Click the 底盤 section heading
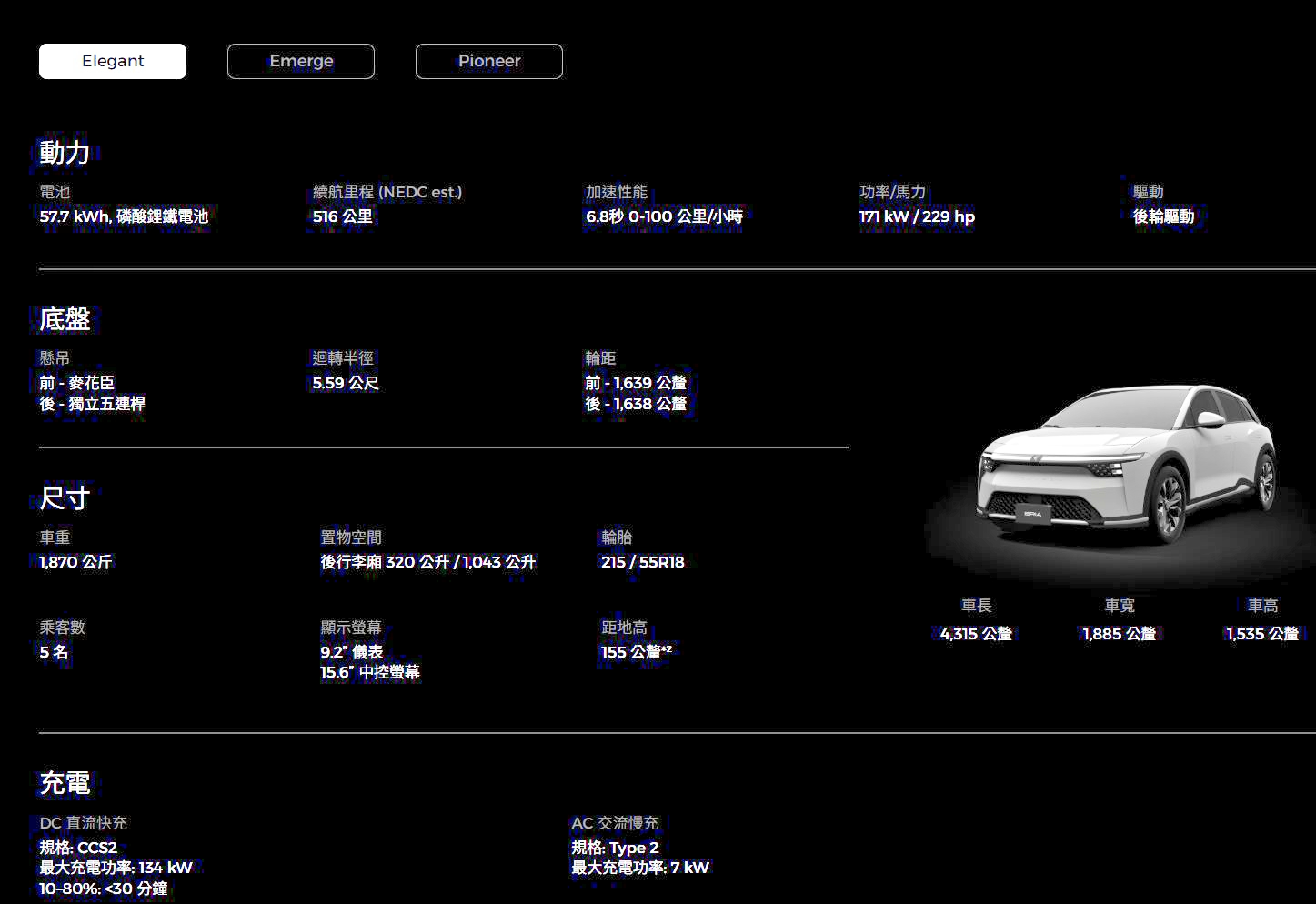Viewport: 1316px width, 904px height. click(x=65, y=319)
